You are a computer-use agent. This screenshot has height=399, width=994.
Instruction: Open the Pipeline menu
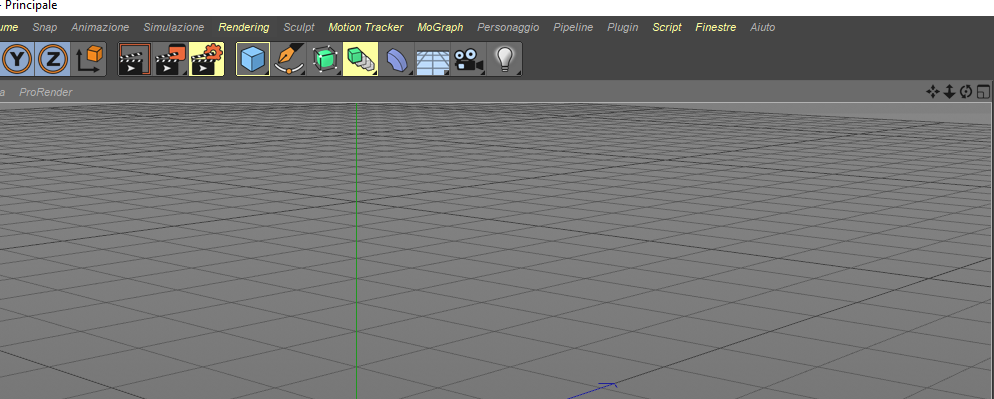tap(573, 27)
